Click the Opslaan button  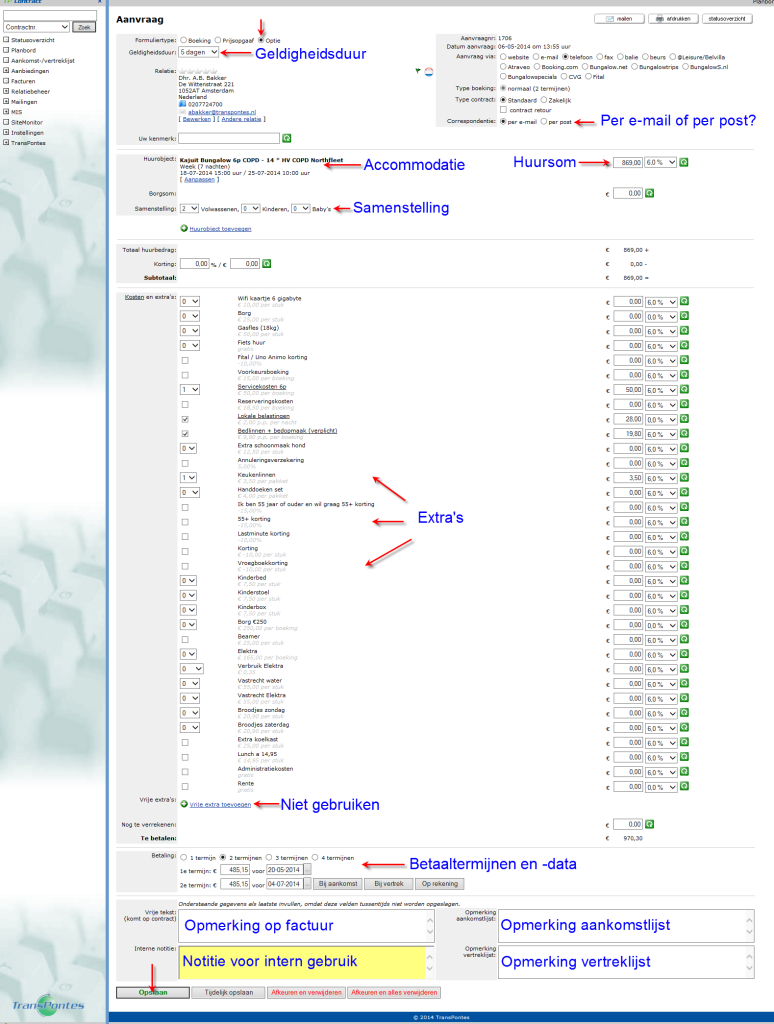[152, 992]
